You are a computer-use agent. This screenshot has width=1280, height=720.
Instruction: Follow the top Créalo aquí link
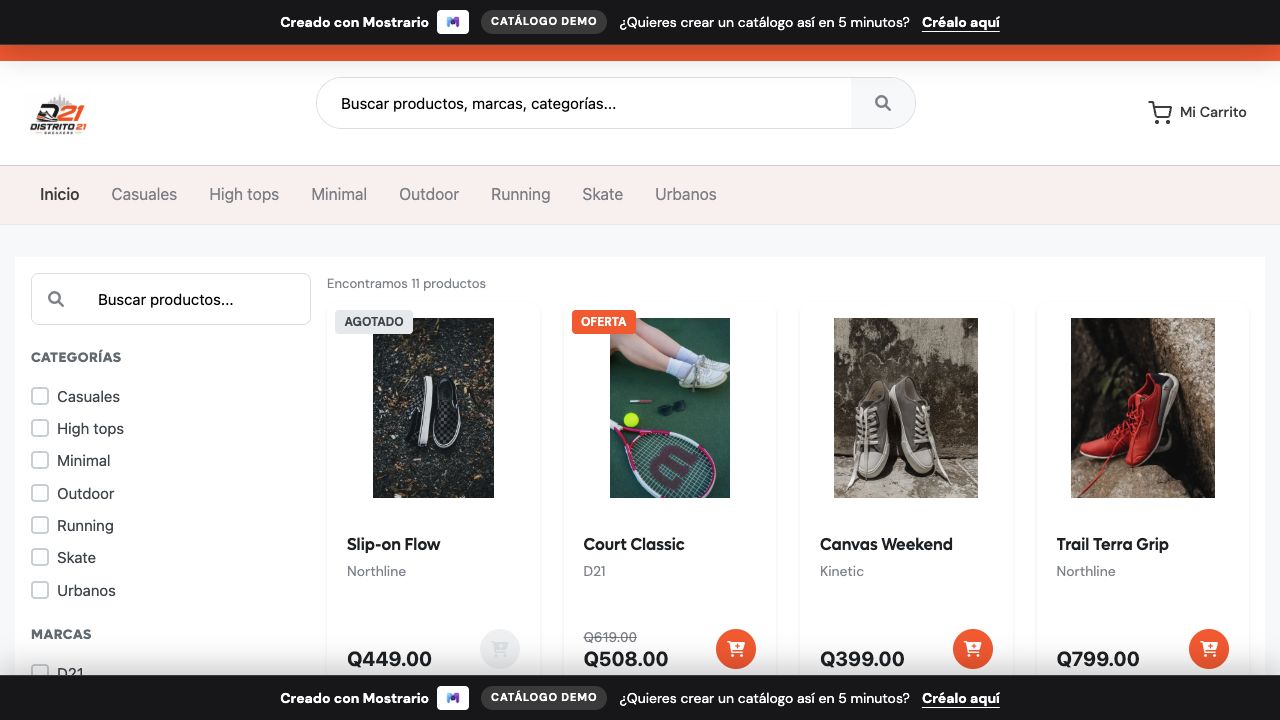pos(961,22)
